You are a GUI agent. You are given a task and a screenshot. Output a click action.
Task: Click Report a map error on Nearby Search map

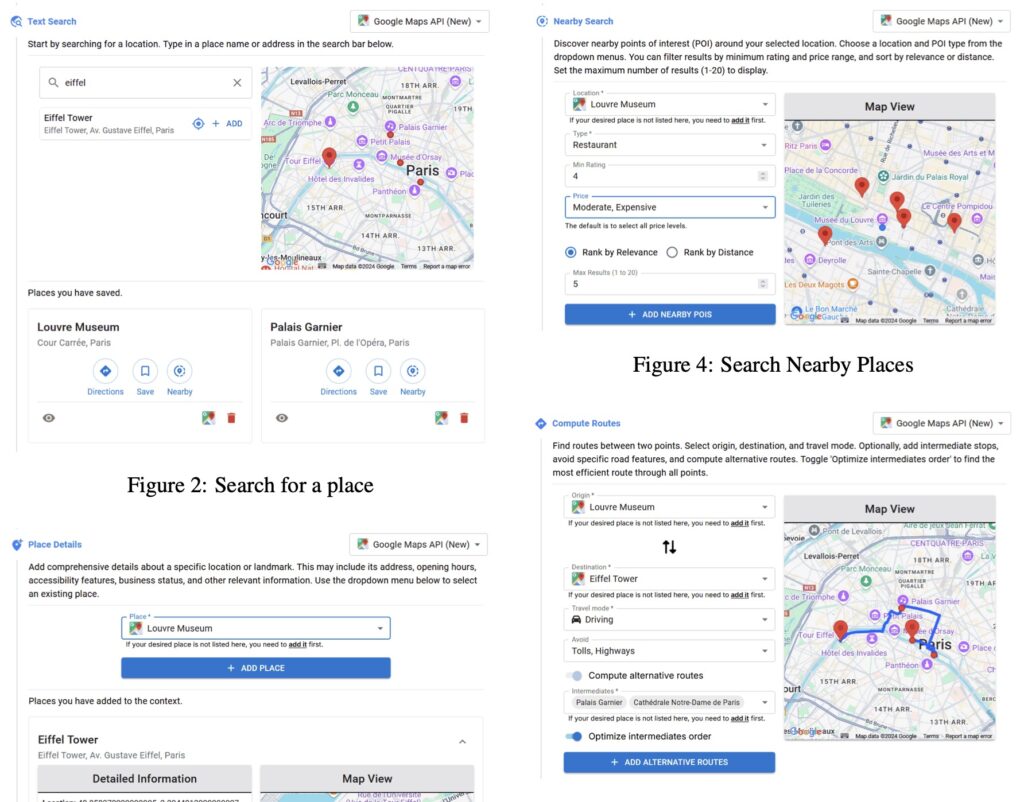[x=968, y=321]
